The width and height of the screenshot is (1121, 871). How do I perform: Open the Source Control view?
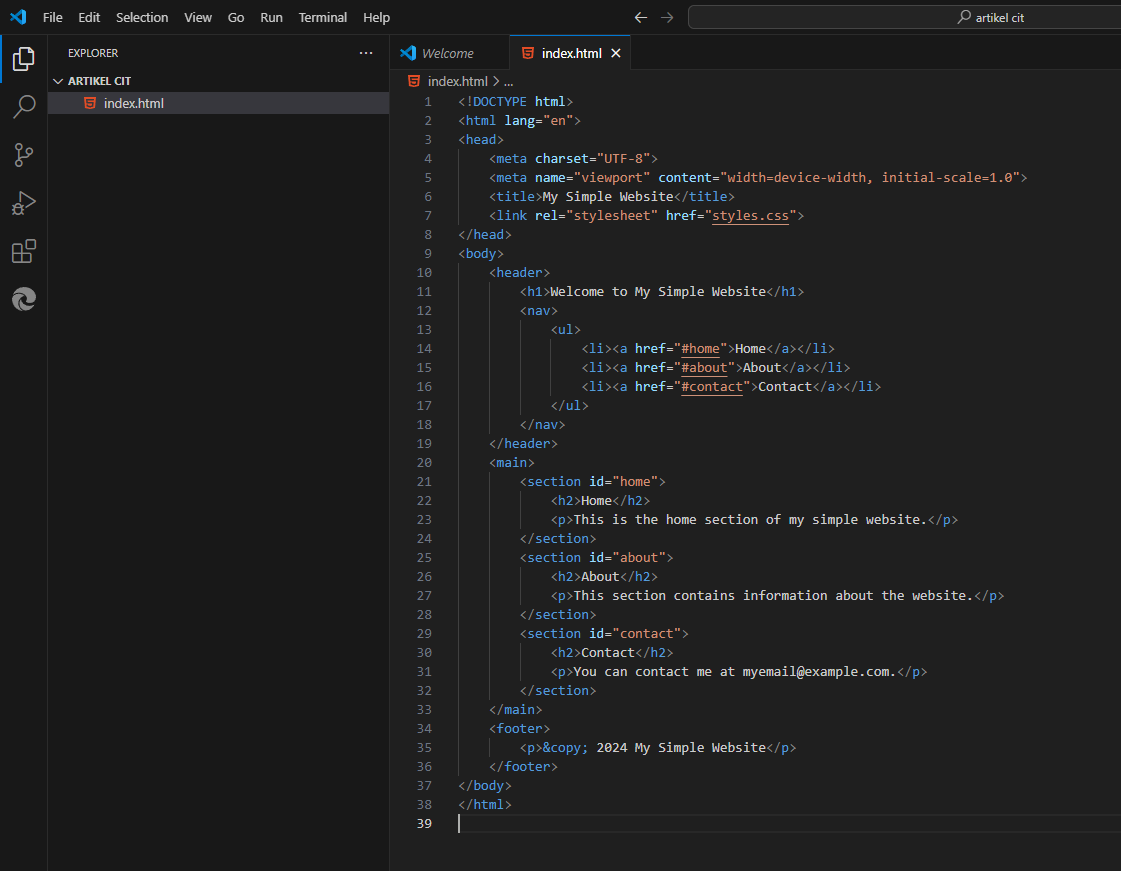pos(23,155)
